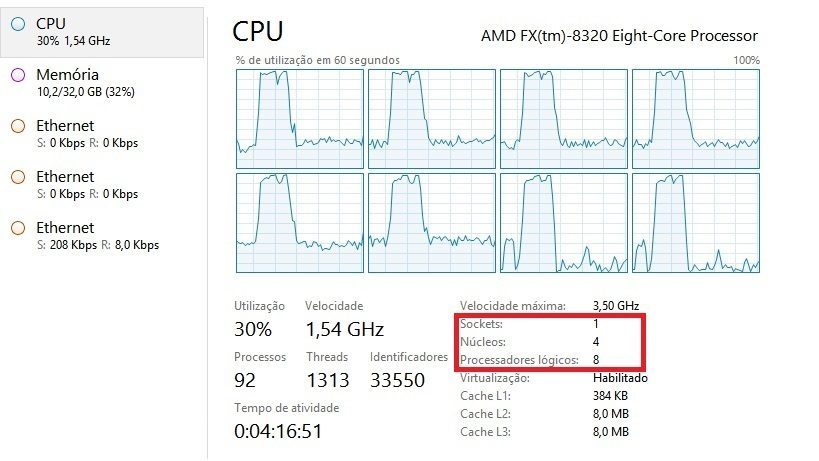Click the top-right processor graph

(x=696, y=119)
